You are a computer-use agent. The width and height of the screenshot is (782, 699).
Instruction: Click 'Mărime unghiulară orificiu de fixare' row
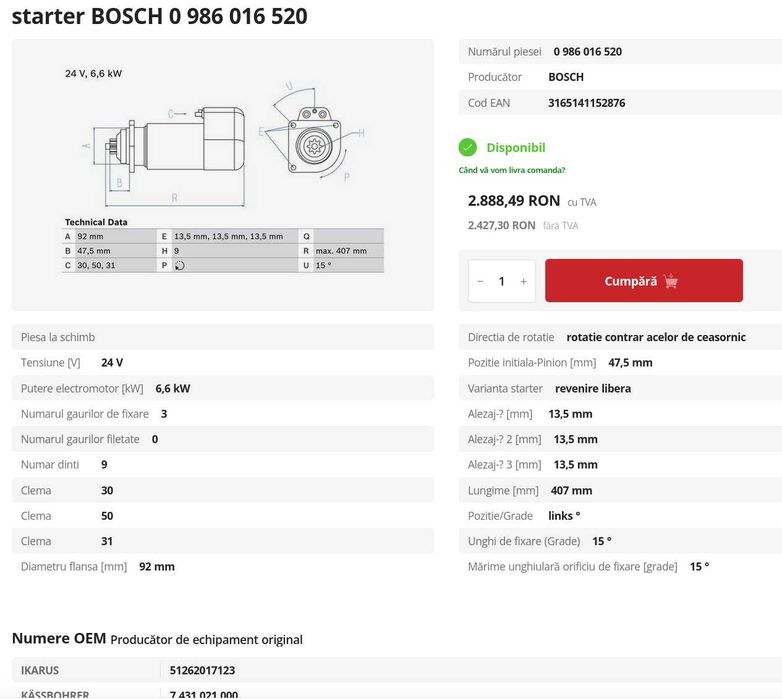coord(620,567)
